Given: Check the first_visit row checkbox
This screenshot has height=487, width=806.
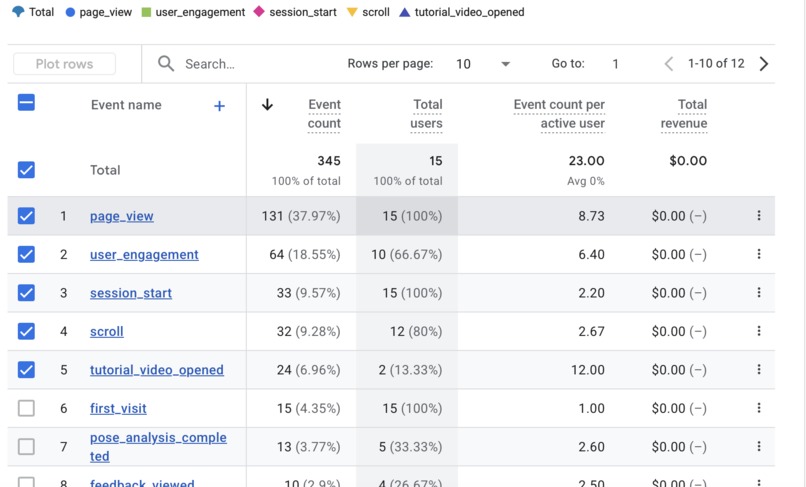Looking at the screenshot, I should point(26,408).
